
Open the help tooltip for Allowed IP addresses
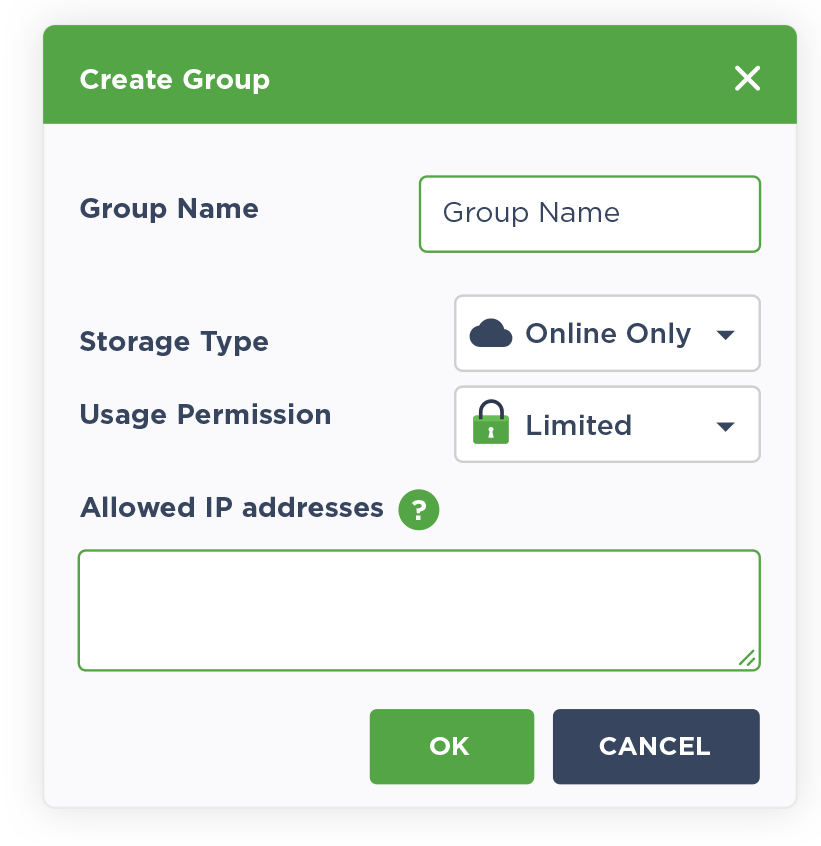[419, 509]
